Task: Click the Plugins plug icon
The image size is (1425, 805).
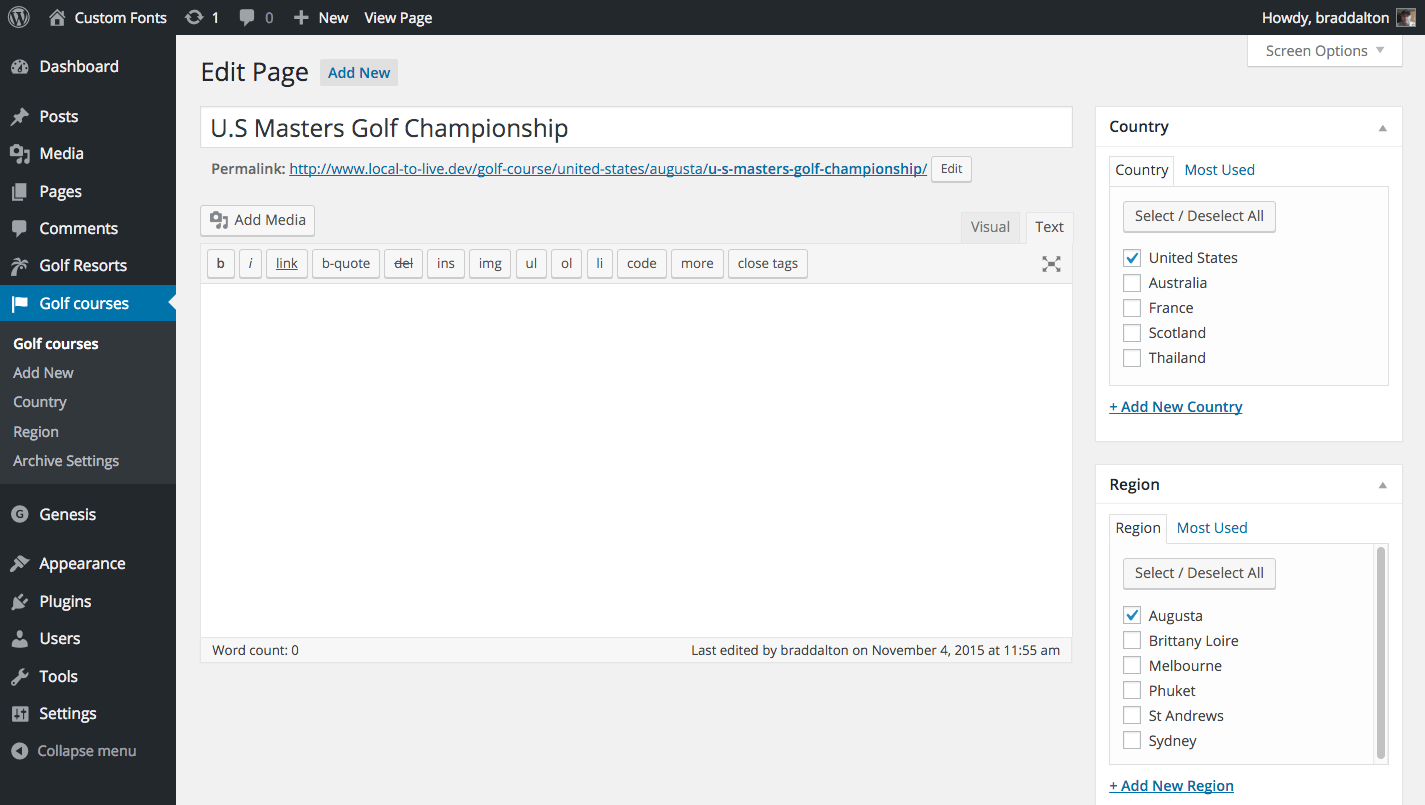Action: tap(19, 602)
